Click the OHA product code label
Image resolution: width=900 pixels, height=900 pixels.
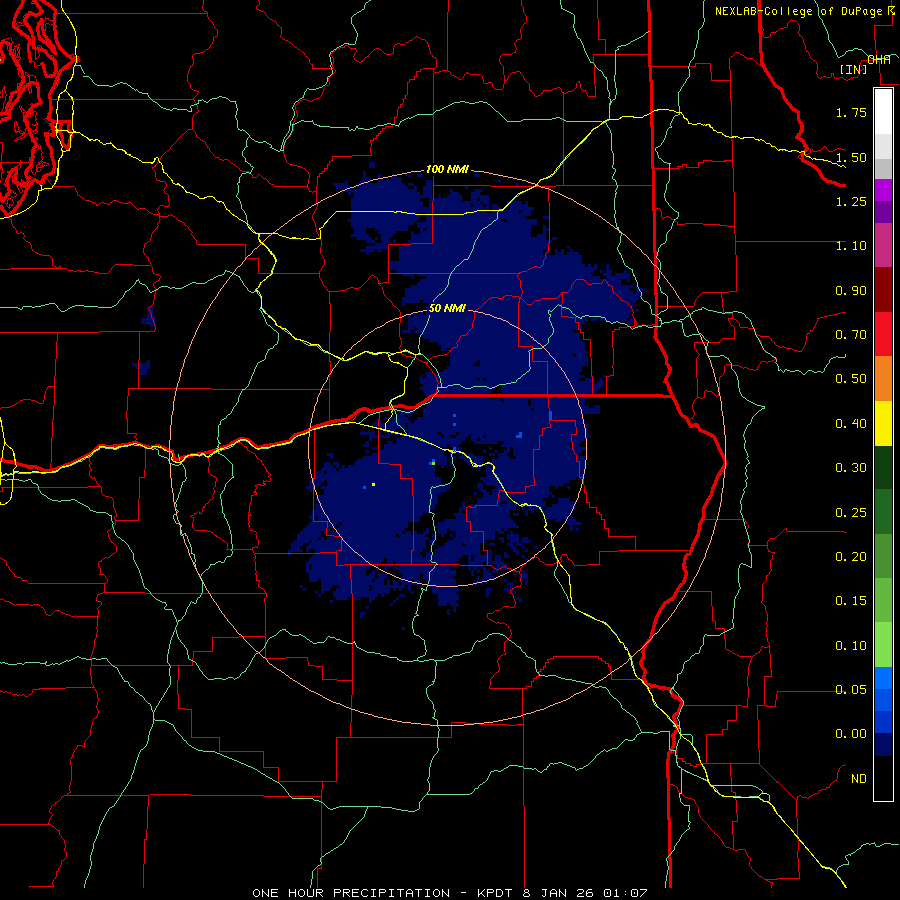(879, 59)
